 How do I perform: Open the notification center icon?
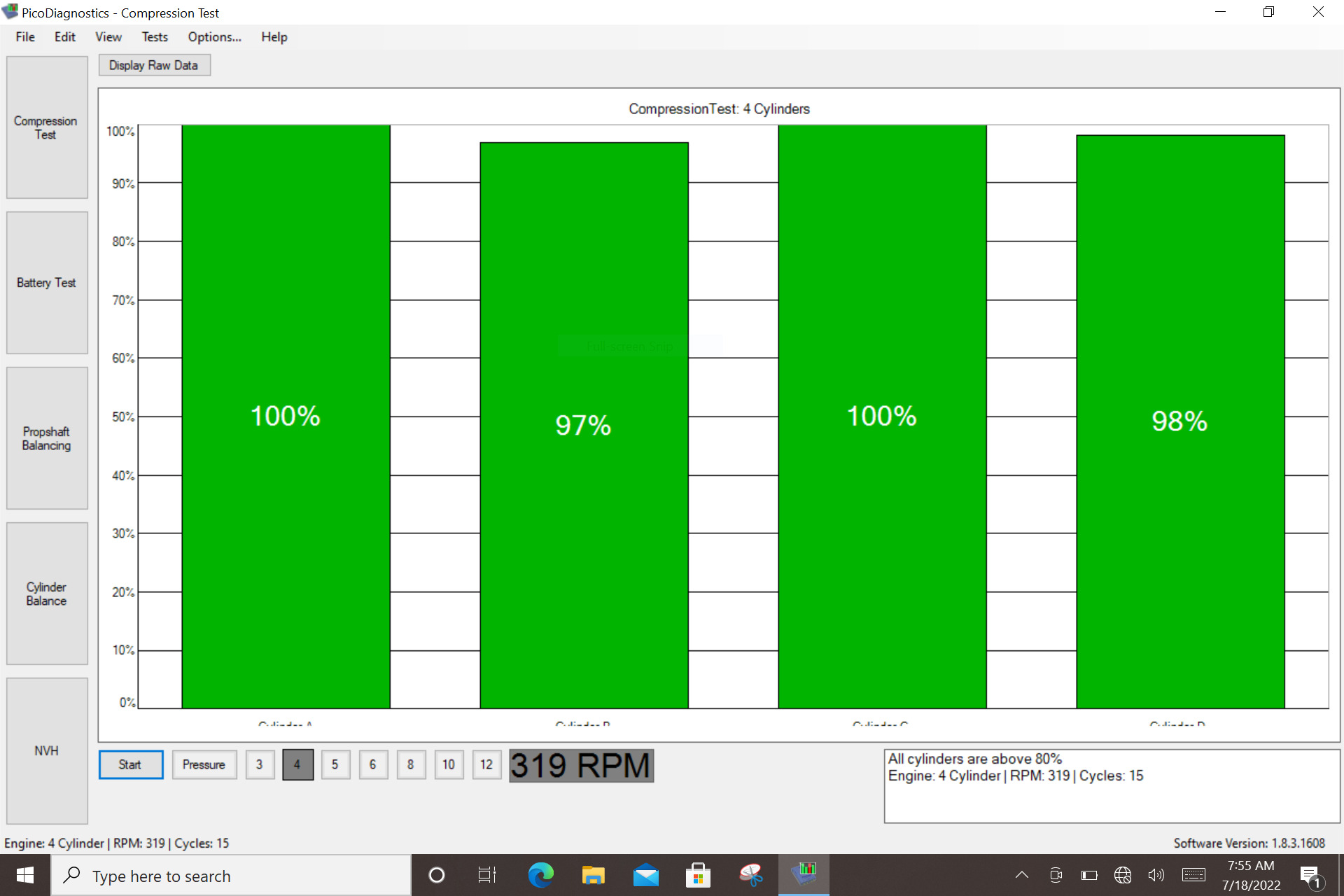1310,876
